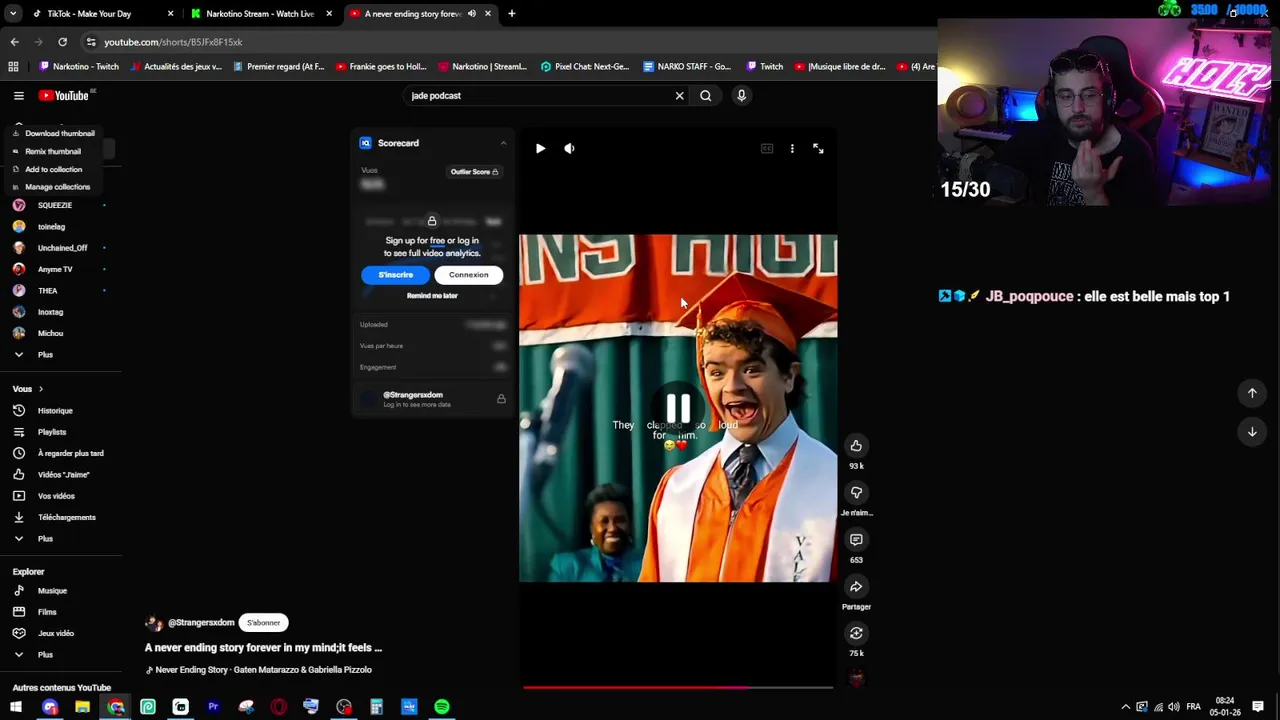This screenshot has width=1280, height=720.
Task: Dislike the short with thumbs down
Action: pos(856,493)
